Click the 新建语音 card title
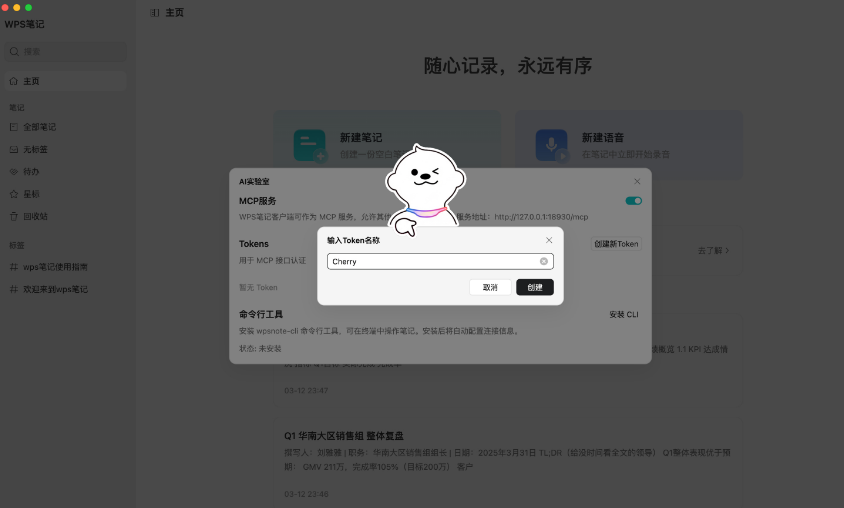844x508 pixels. tap(603, 138)
